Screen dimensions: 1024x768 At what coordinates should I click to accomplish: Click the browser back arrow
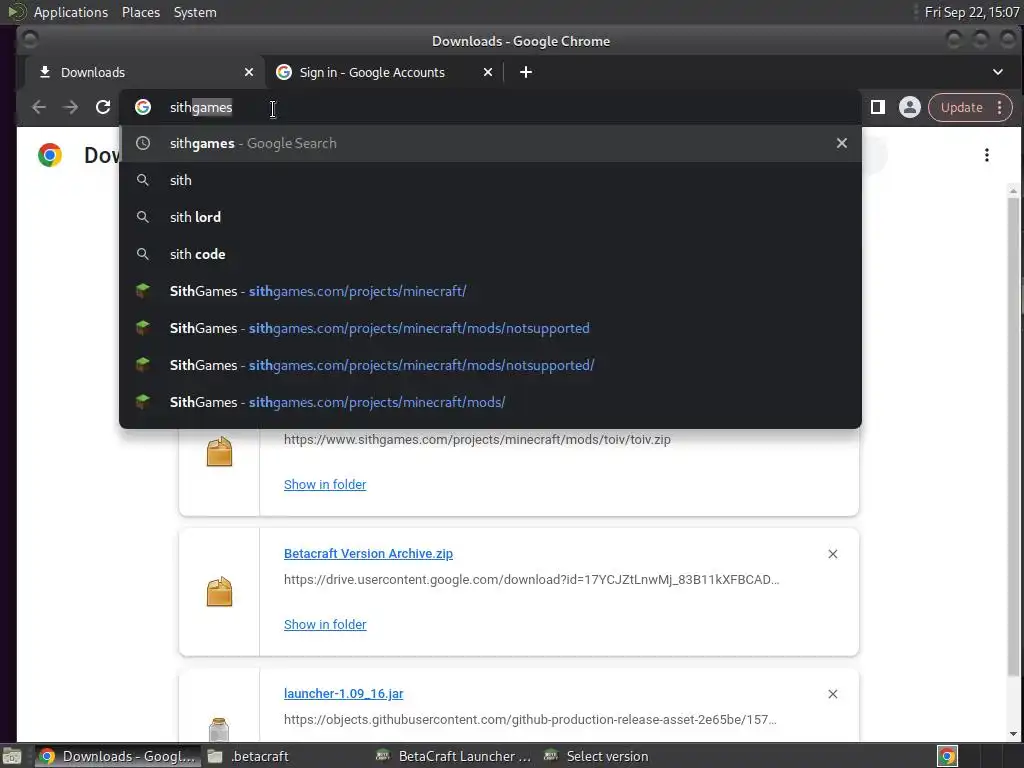click(39, 107)
